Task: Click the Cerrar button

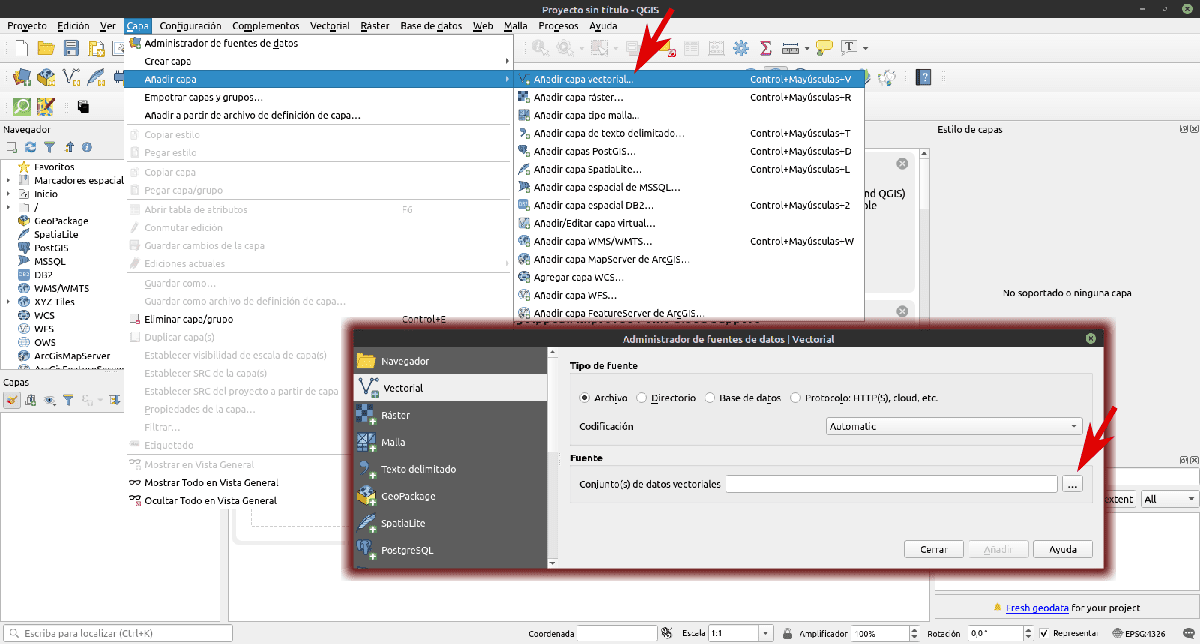Action: (x=933, y=549)
